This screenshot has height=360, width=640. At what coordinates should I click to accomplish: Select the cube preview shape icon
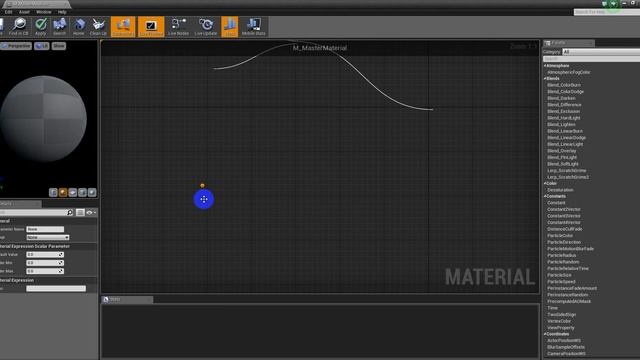coord(82,192)
